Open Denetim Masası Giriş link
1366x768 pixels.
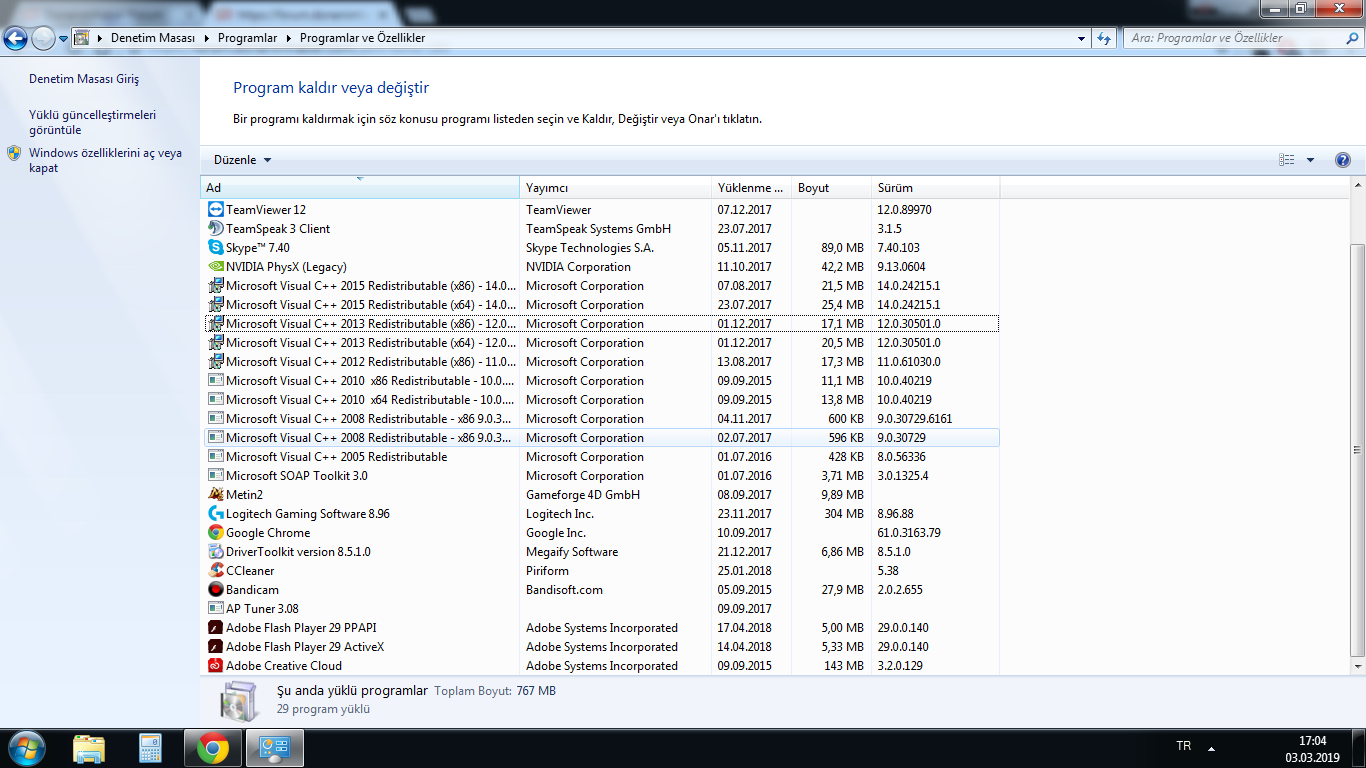pyautogui.click(x=84, y=79)
